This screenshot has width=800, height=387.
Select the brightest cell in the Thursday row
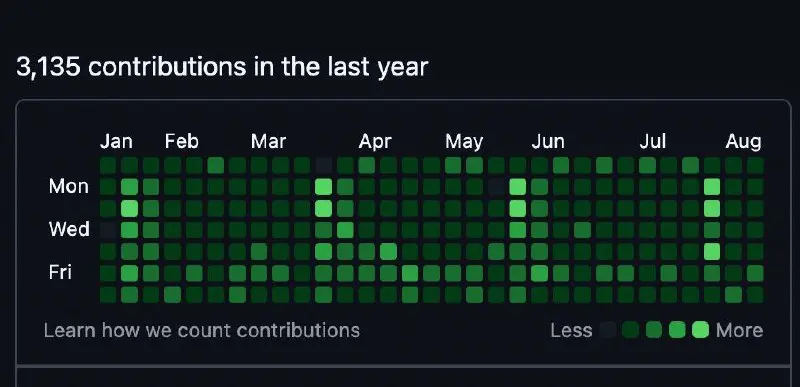(x=712, y=251)
